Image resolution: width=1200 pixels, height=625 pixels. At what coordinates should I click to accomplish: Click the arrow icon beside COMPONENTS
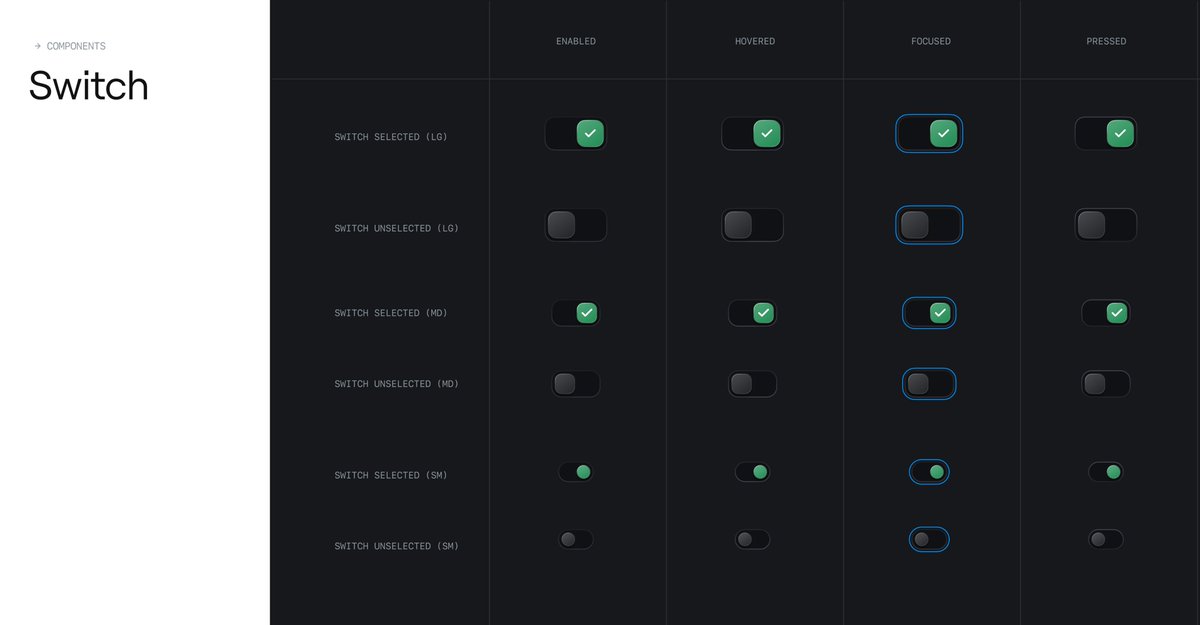tap(37, 46)
